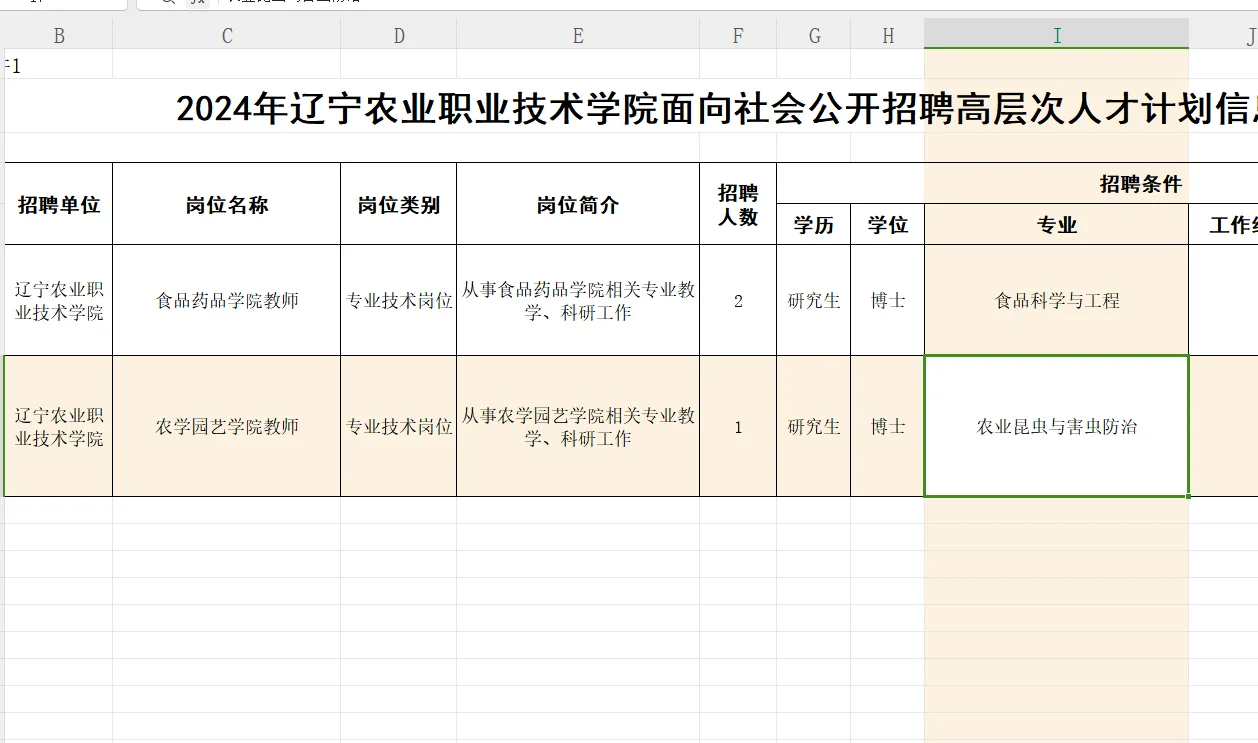Click the 食品药品学院教师 cell
This screenshot has width=1258, height=743.
click(227, 300)
